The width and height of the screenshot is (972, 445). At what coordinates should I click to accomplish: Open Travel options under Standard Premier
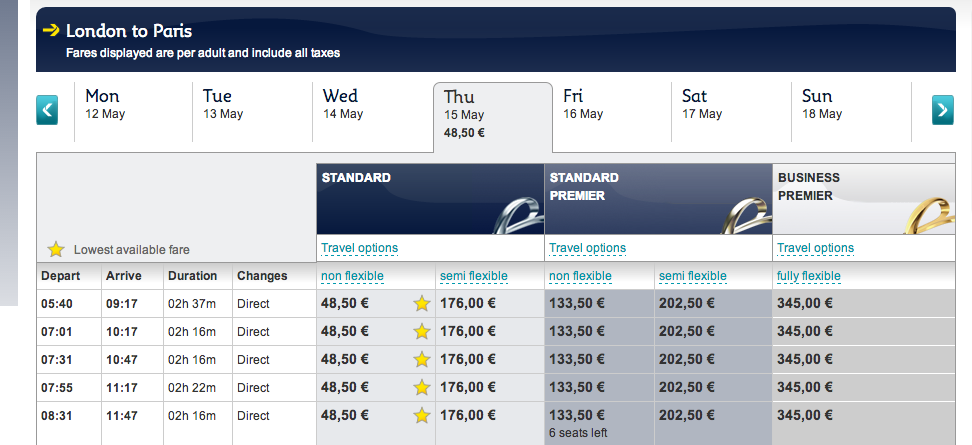588,249
